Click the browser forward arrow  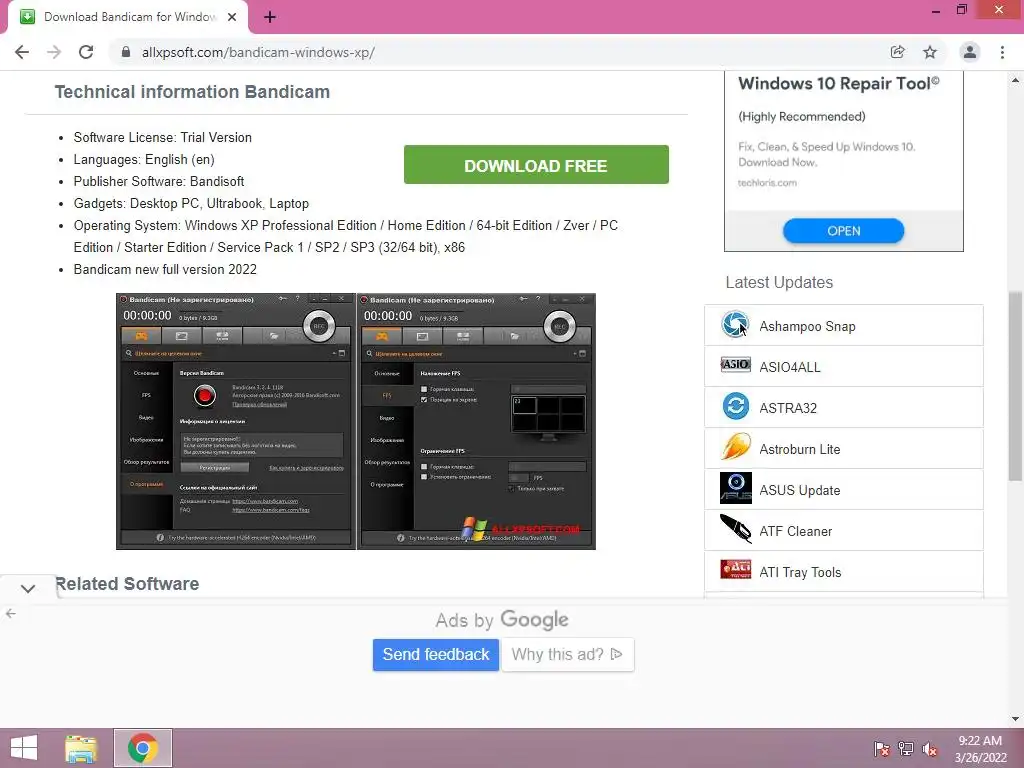pos(54,52)
